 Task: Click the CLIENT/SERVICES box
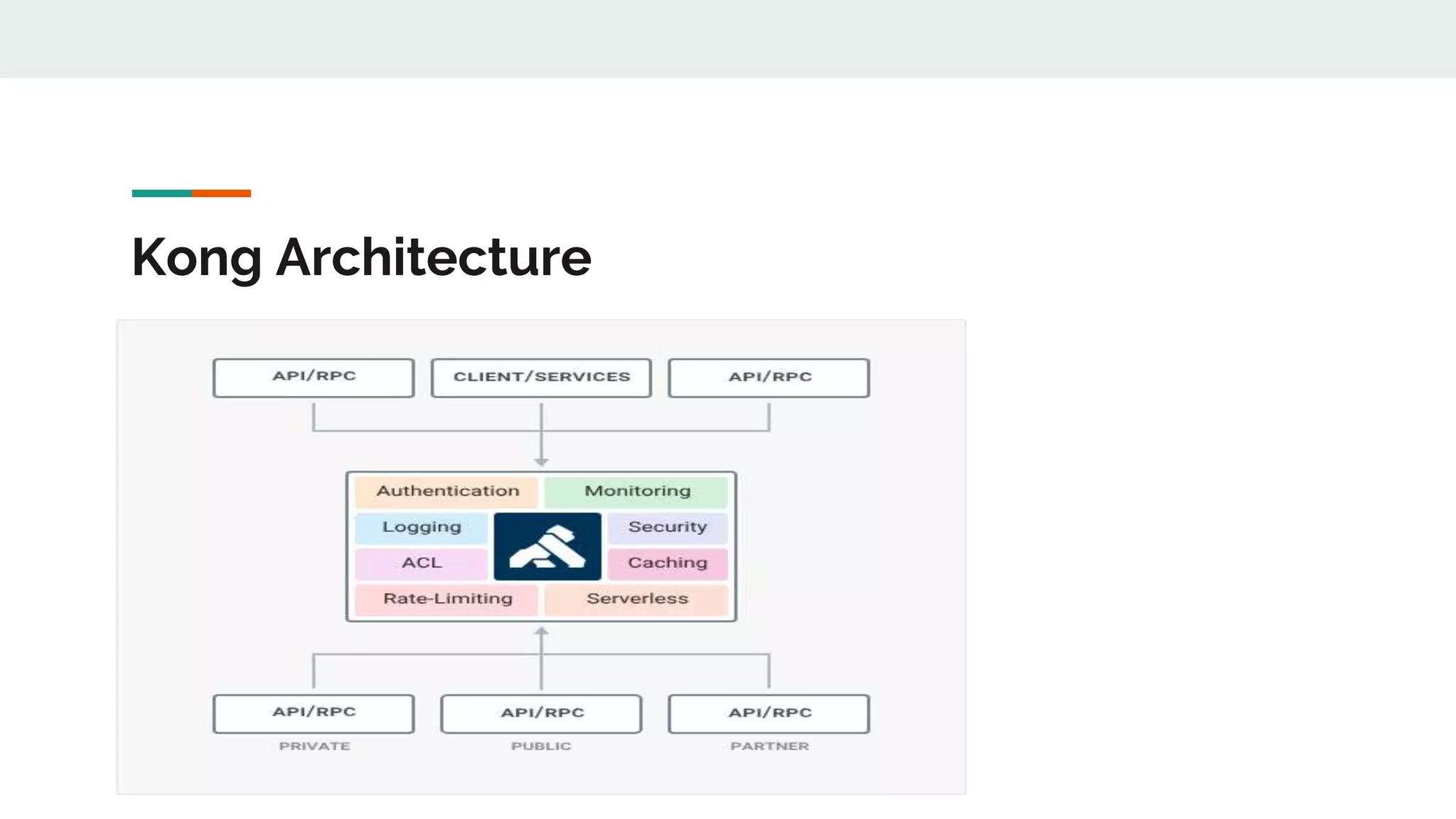pyautogui.click(x=541, y=378)
